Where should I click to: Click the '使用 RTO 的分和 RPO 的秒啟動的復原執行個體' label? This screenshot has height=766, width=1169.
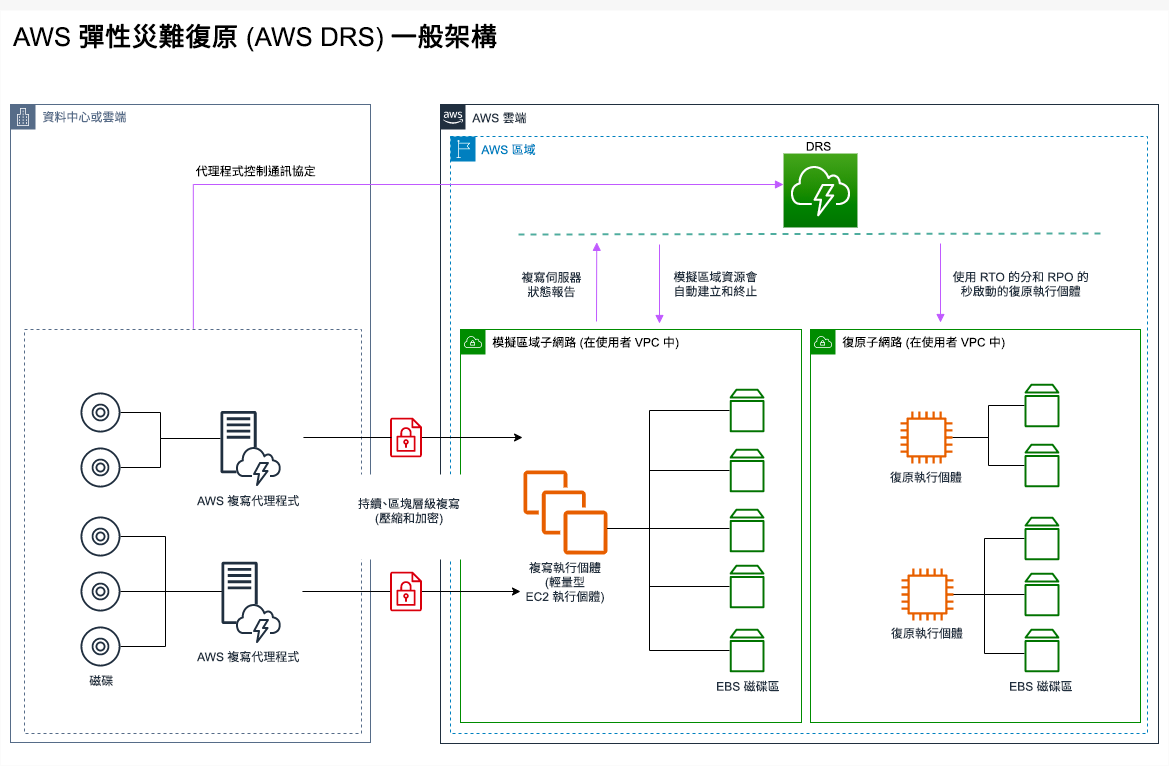1021,284
